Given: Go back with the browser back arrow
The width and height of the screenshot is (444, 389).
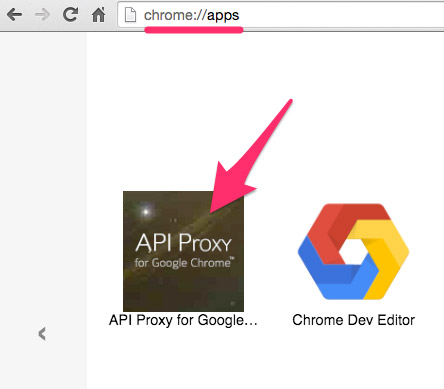Looking at the screenshot, I should [14, 15].
